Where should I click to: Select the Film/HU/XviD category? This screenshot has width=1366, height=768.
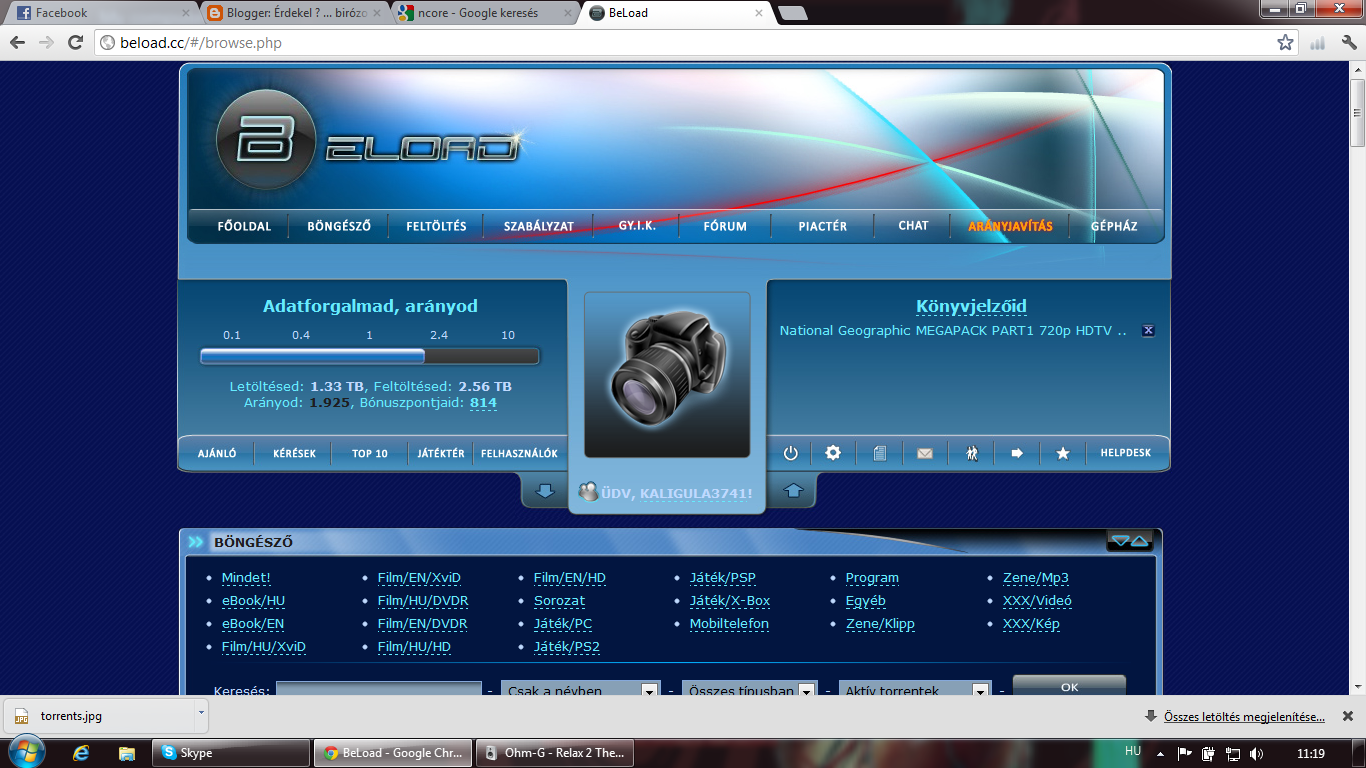click(264, 647)
